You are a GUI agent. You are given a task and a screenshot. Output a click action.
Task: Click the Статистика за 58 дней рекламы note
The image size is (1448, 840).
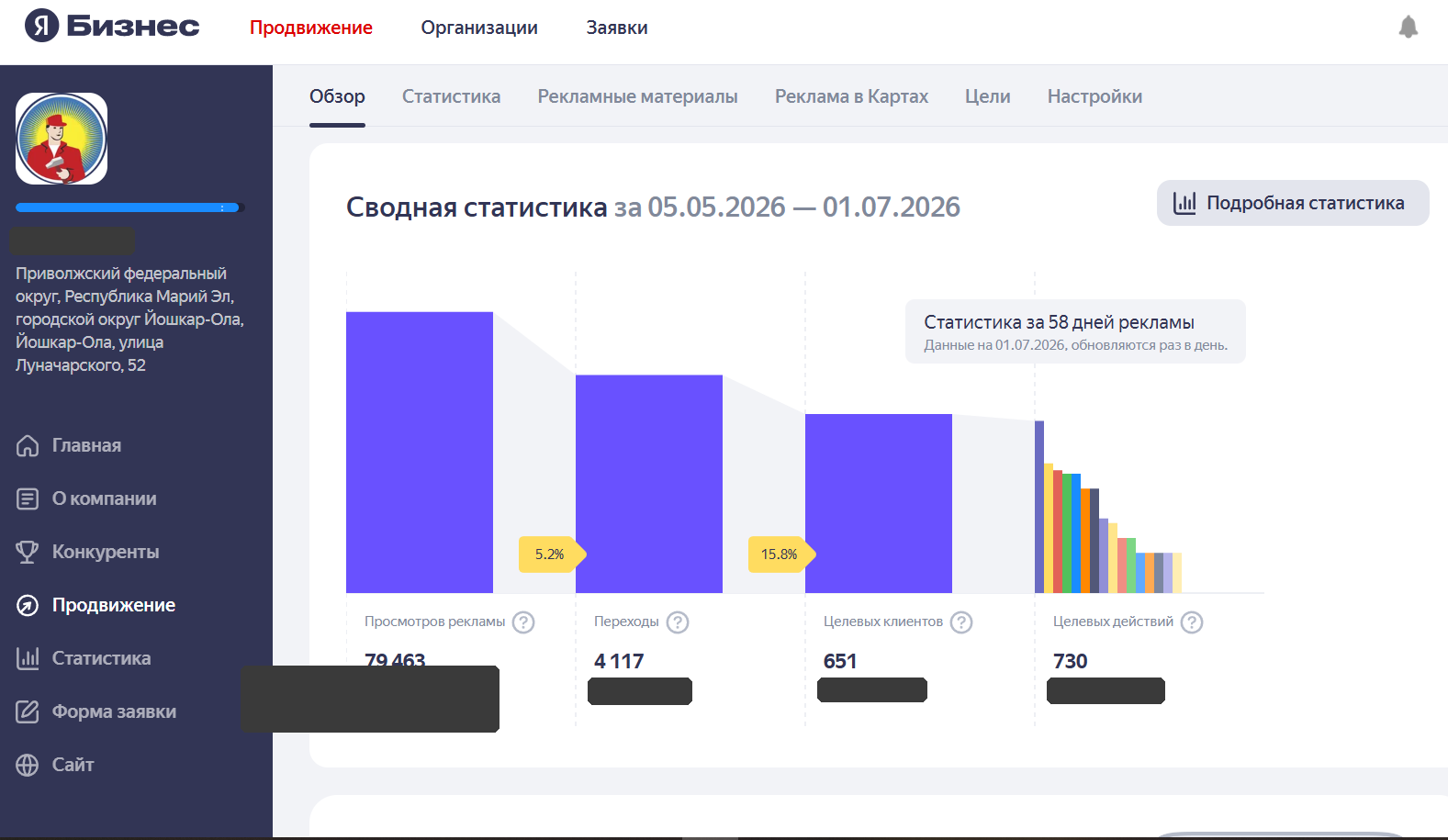(x=1075, y=331)
